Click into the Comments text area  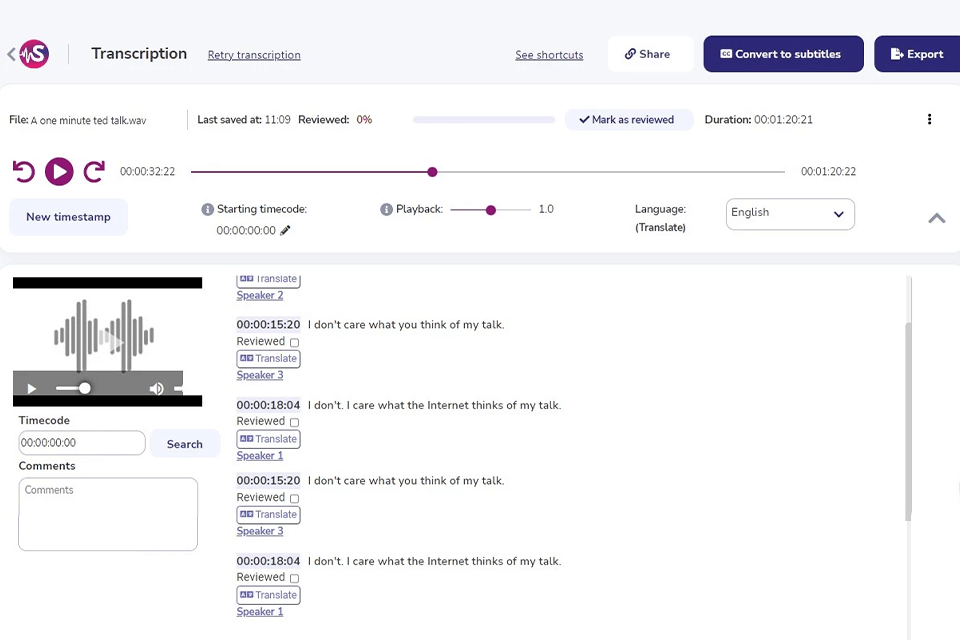pos(108,514)
